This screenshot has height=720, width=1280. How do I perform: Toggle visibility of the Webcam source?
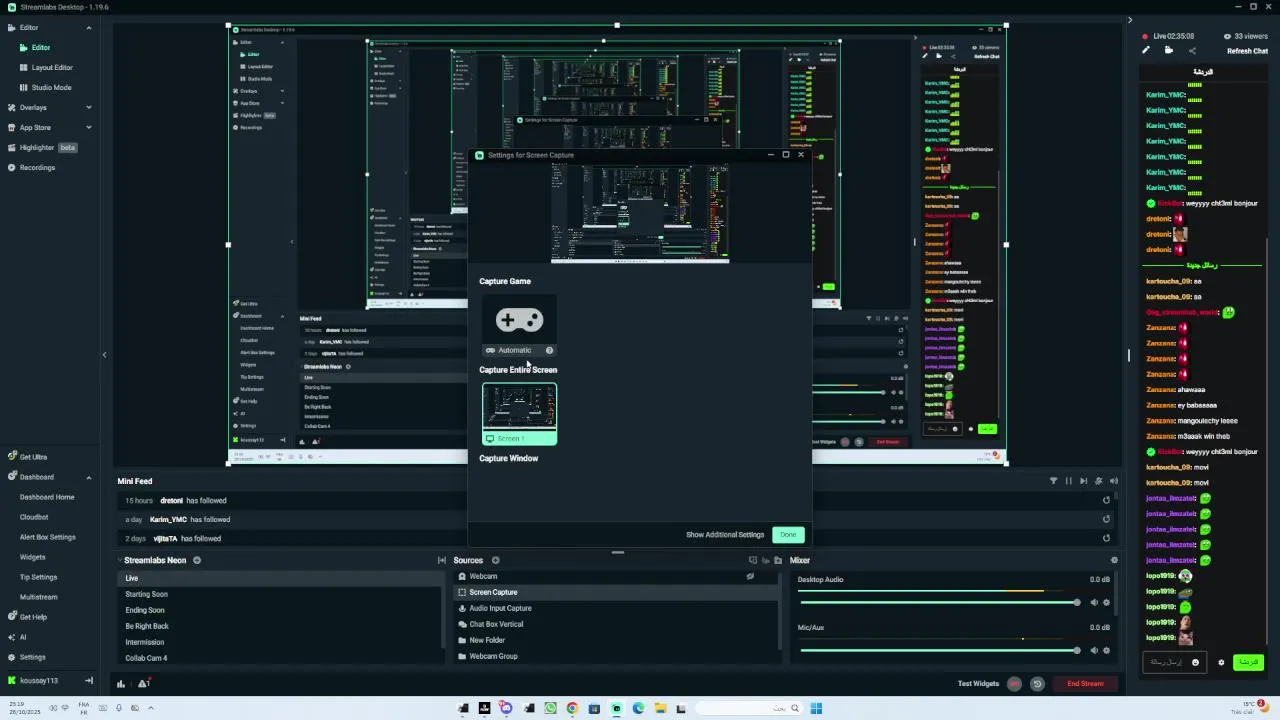point(750,576)
